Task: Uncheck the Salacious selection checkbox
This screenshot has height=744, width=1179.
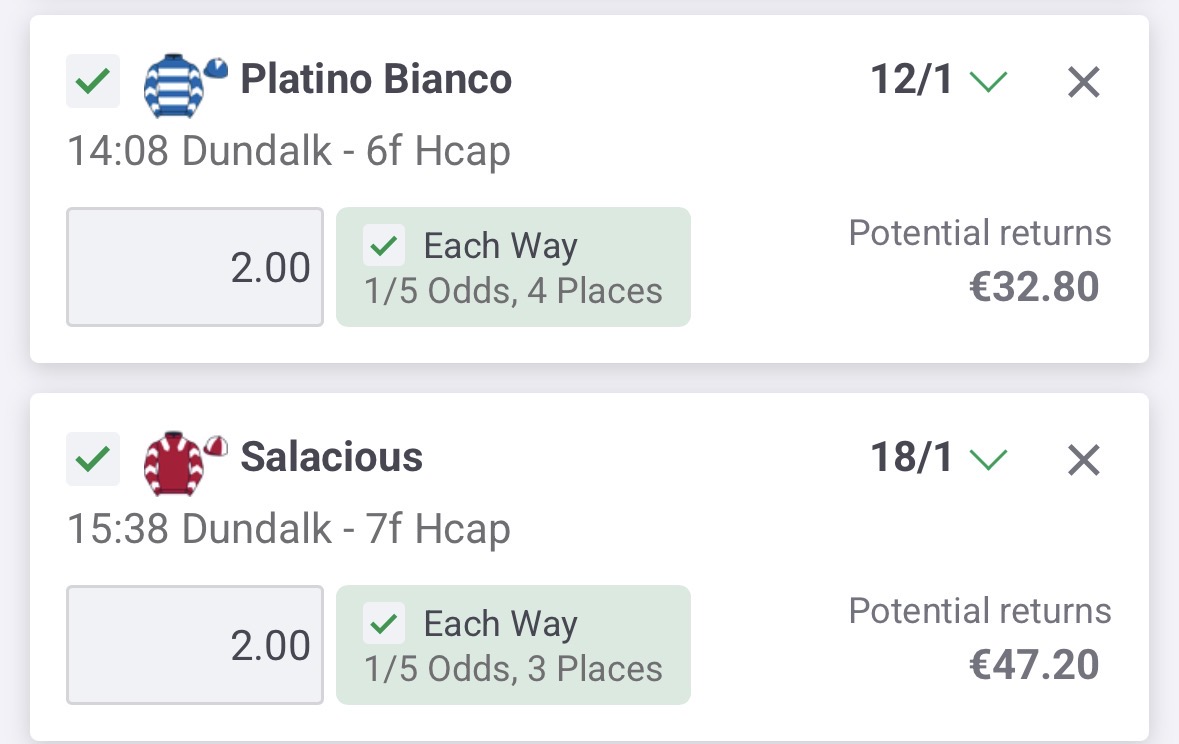Action: click(92, 460)
